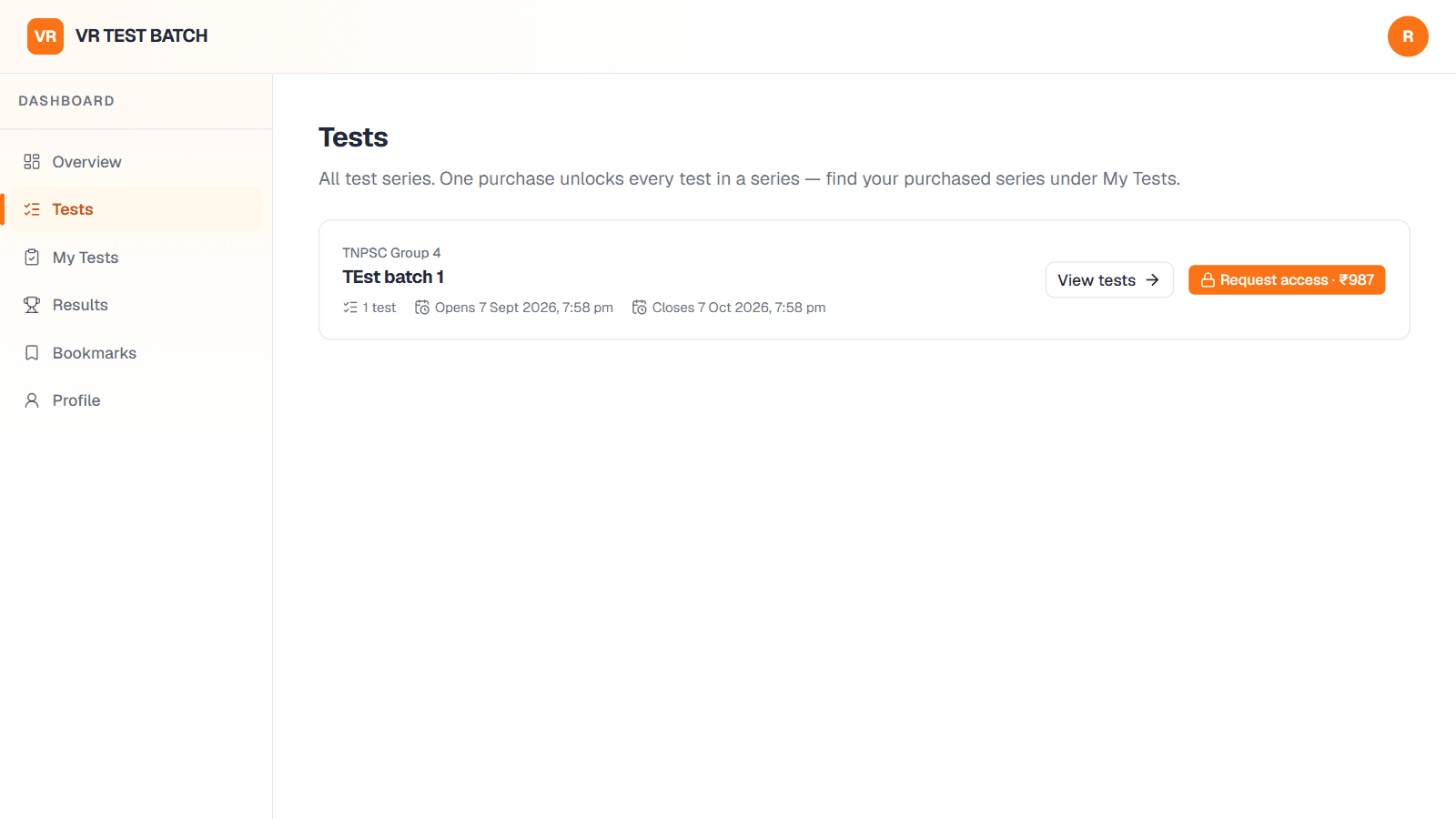Viewport: 1456px width, 819px height.
Task: Open the Results page label
Action: (x=80, y=305)
